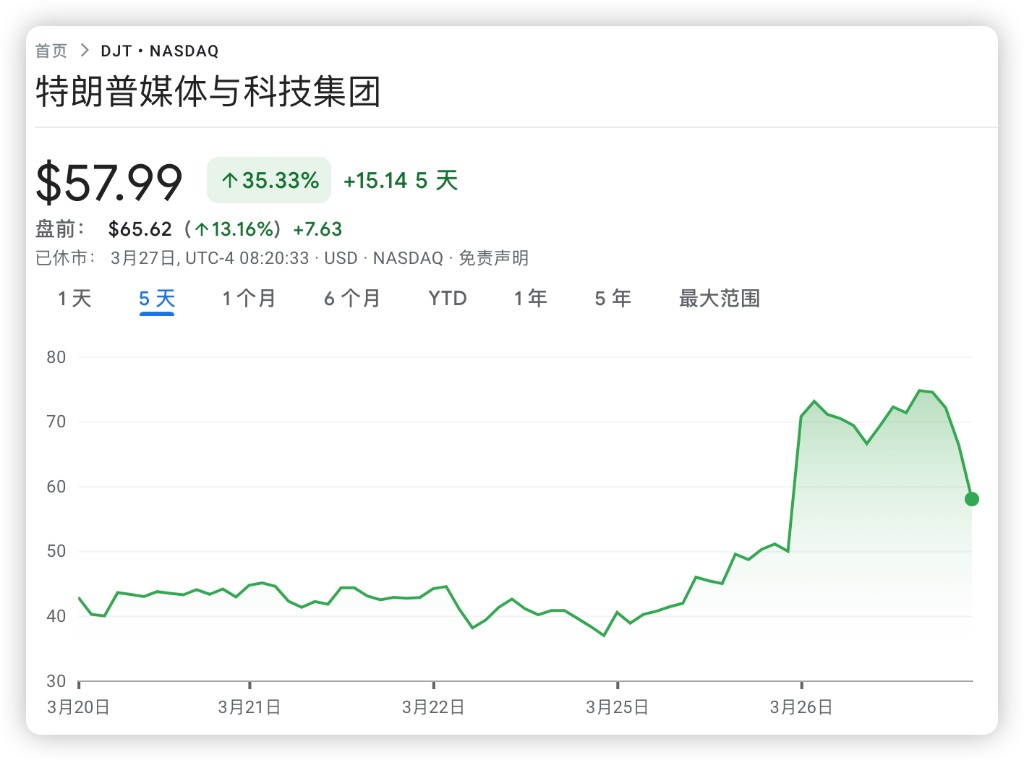
Task: Click the pre-market 13.16% change
Action: [x=232, y=229]
